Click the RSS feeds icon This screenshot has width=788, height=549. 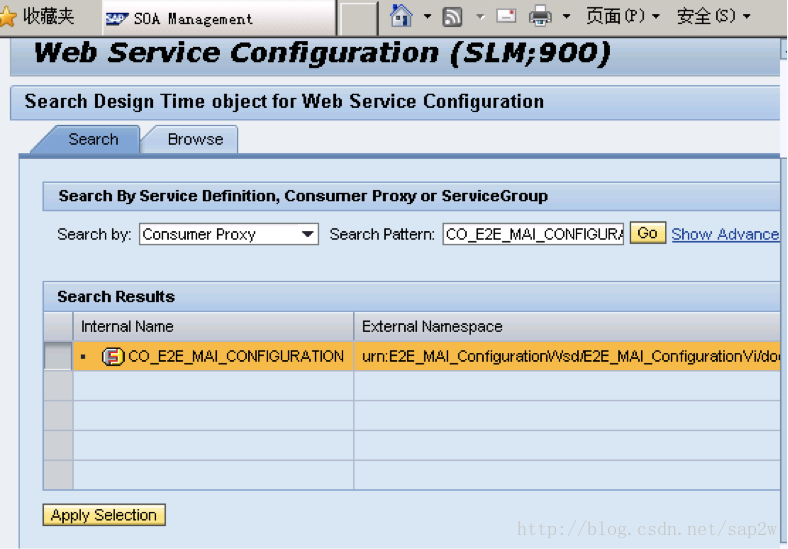tap(452, 17)
